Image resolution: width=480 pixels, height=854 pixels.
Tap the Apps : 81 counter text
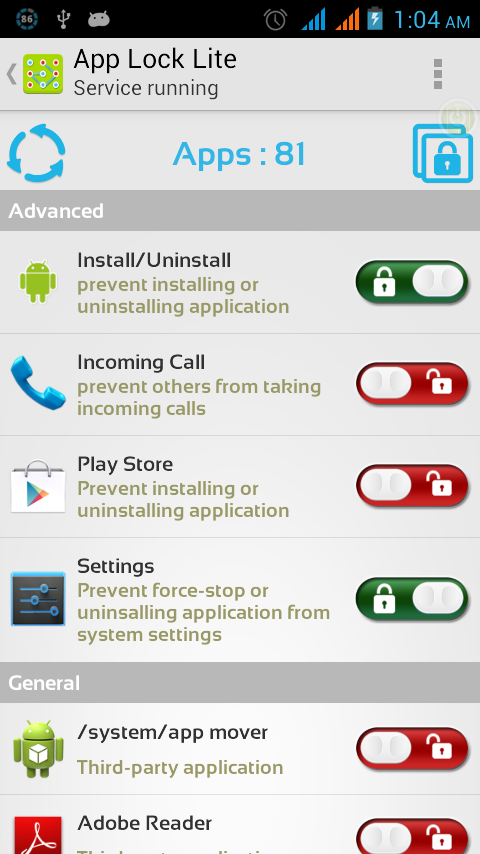[x=239, y=154]
